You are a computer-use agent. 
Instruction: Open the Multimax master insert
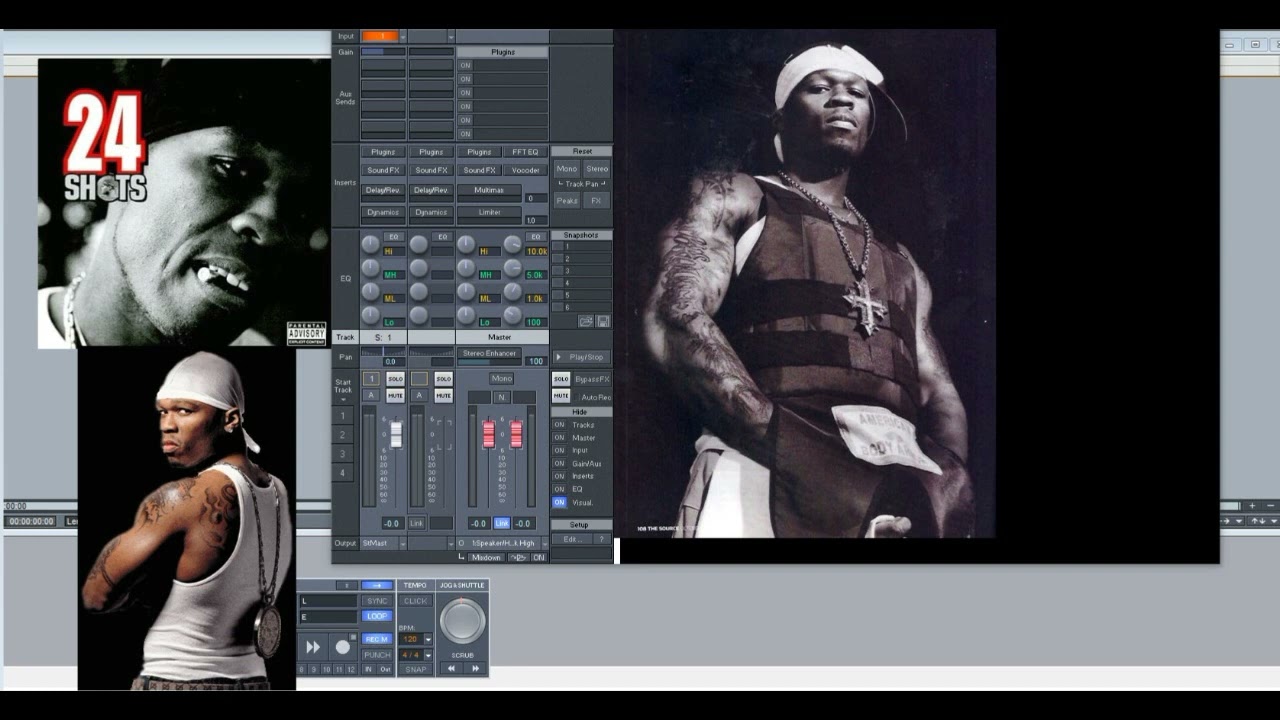tap(489, 190)
